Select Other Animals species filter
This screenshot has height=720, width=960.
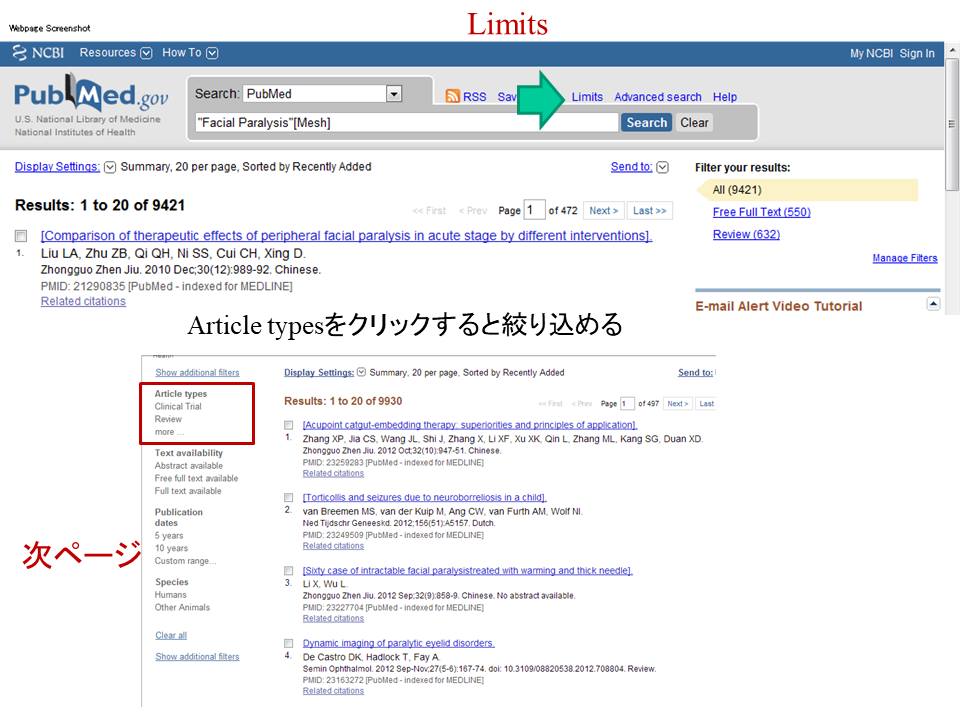pos(182,607)
